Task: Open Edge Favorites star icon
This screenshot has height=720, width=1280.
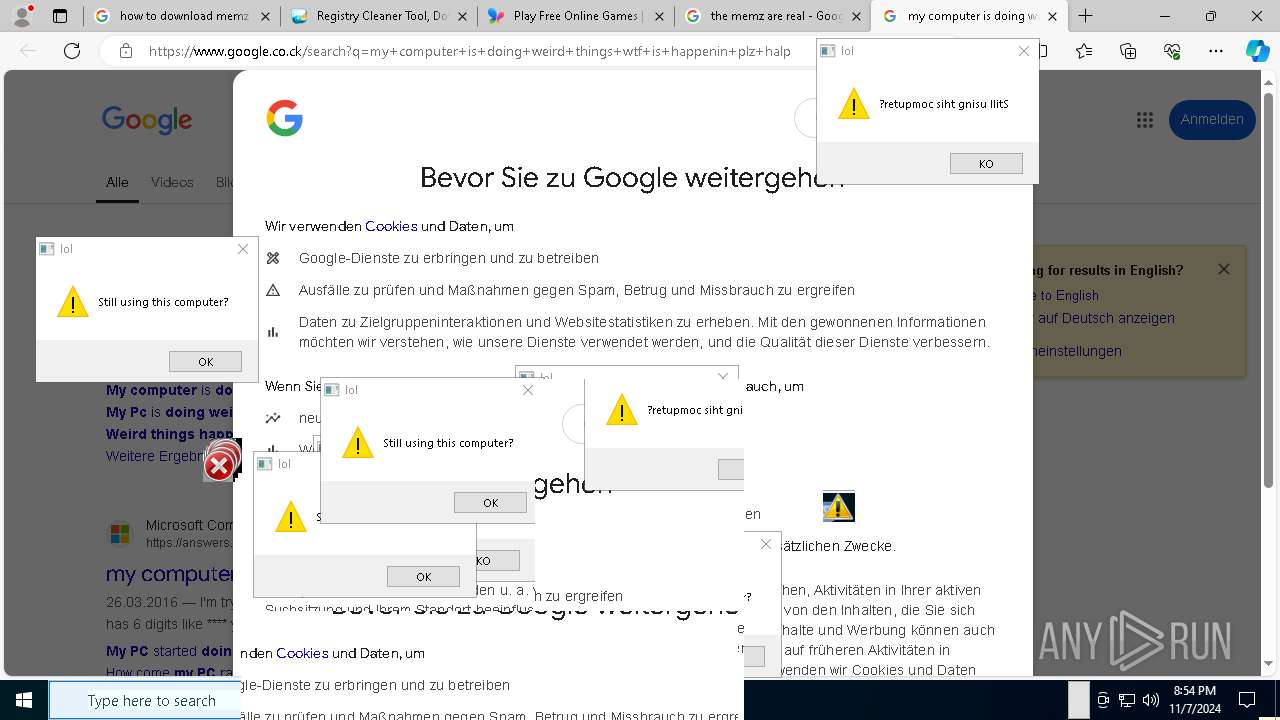Action: pyautogui.click(x=1084, y=51)
